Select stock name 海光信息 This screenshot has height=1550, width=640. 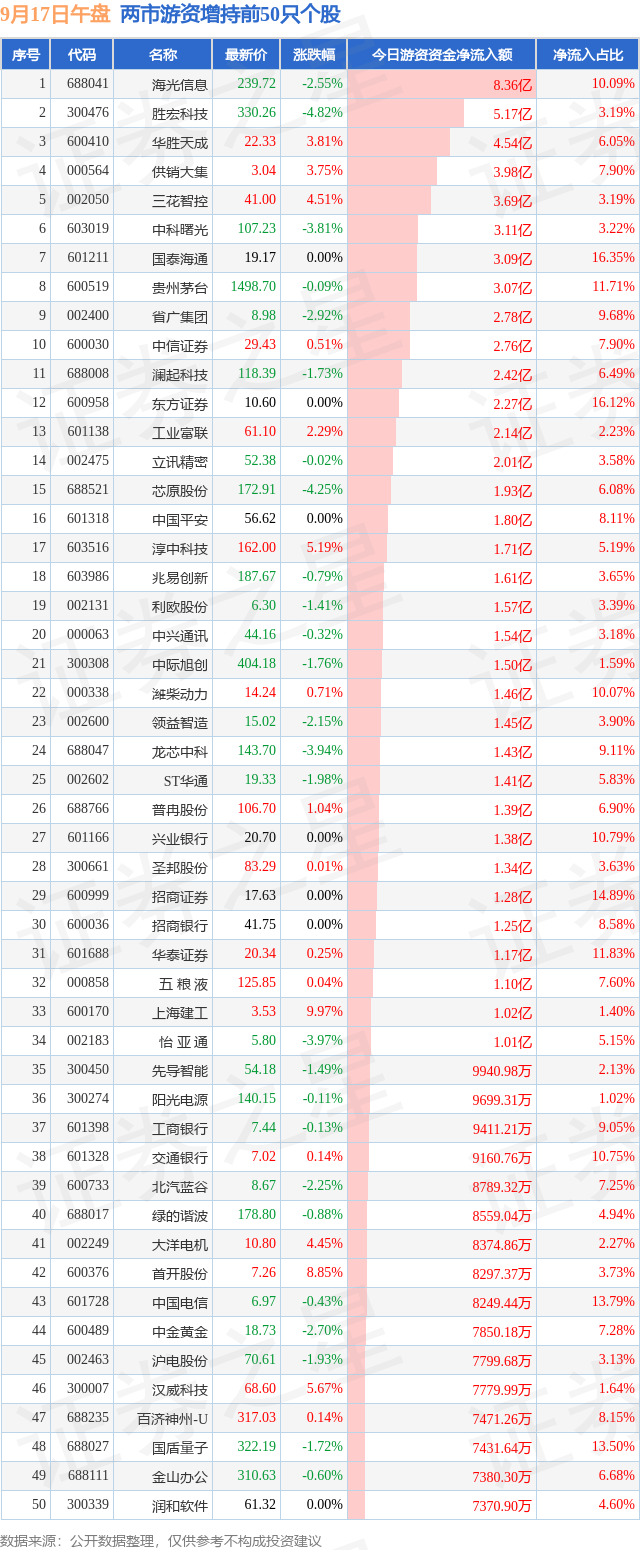coord(180,85)
